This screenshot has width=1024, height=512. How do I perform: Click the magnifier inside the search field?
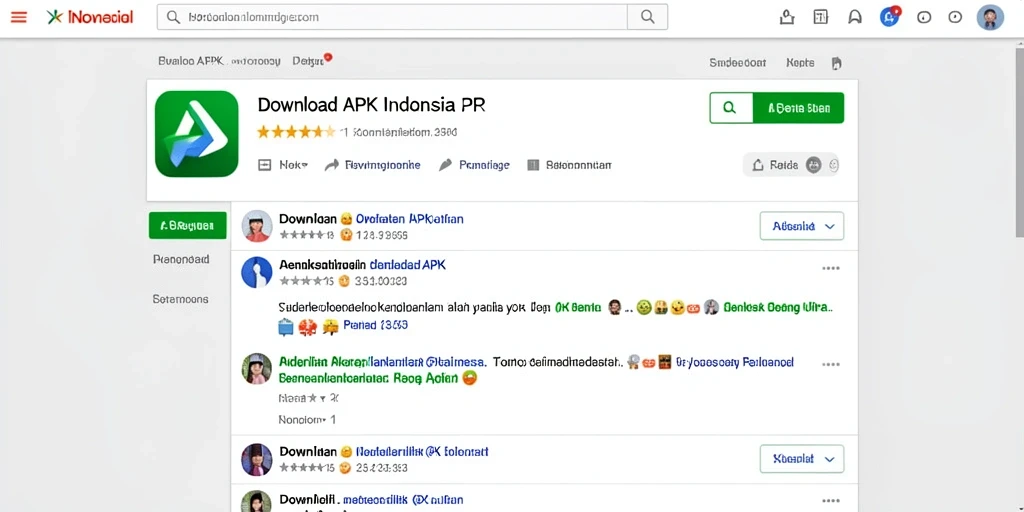[x=173, y=17]
